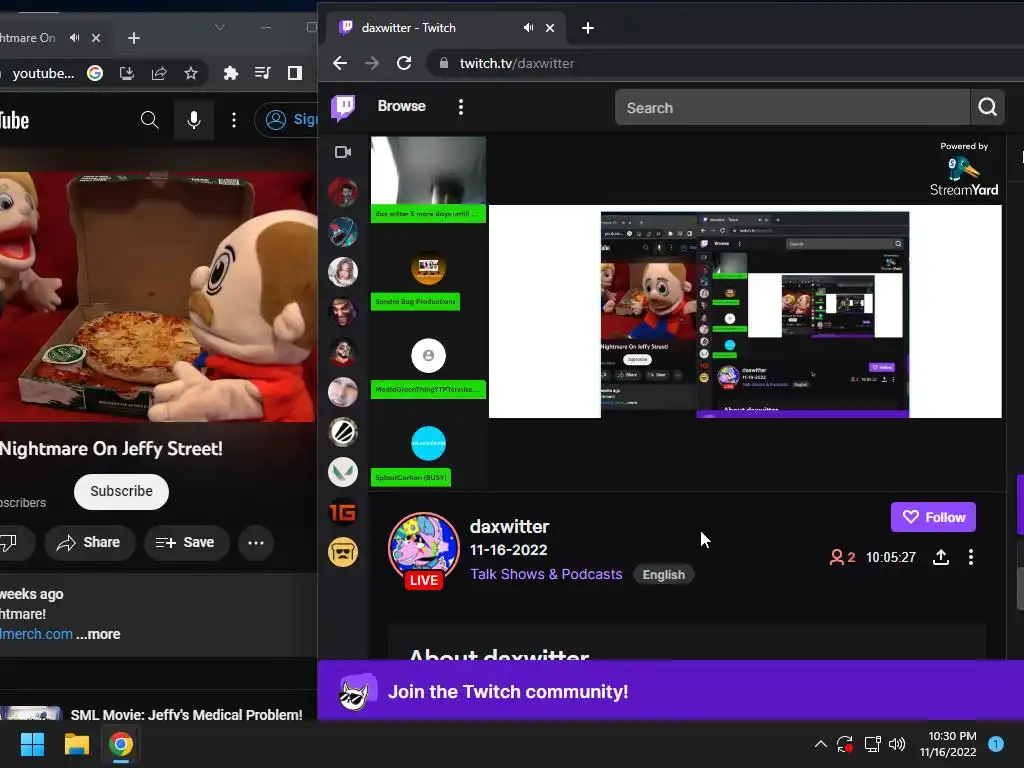Save the YouTube video to a playlist

click(186, 542)
